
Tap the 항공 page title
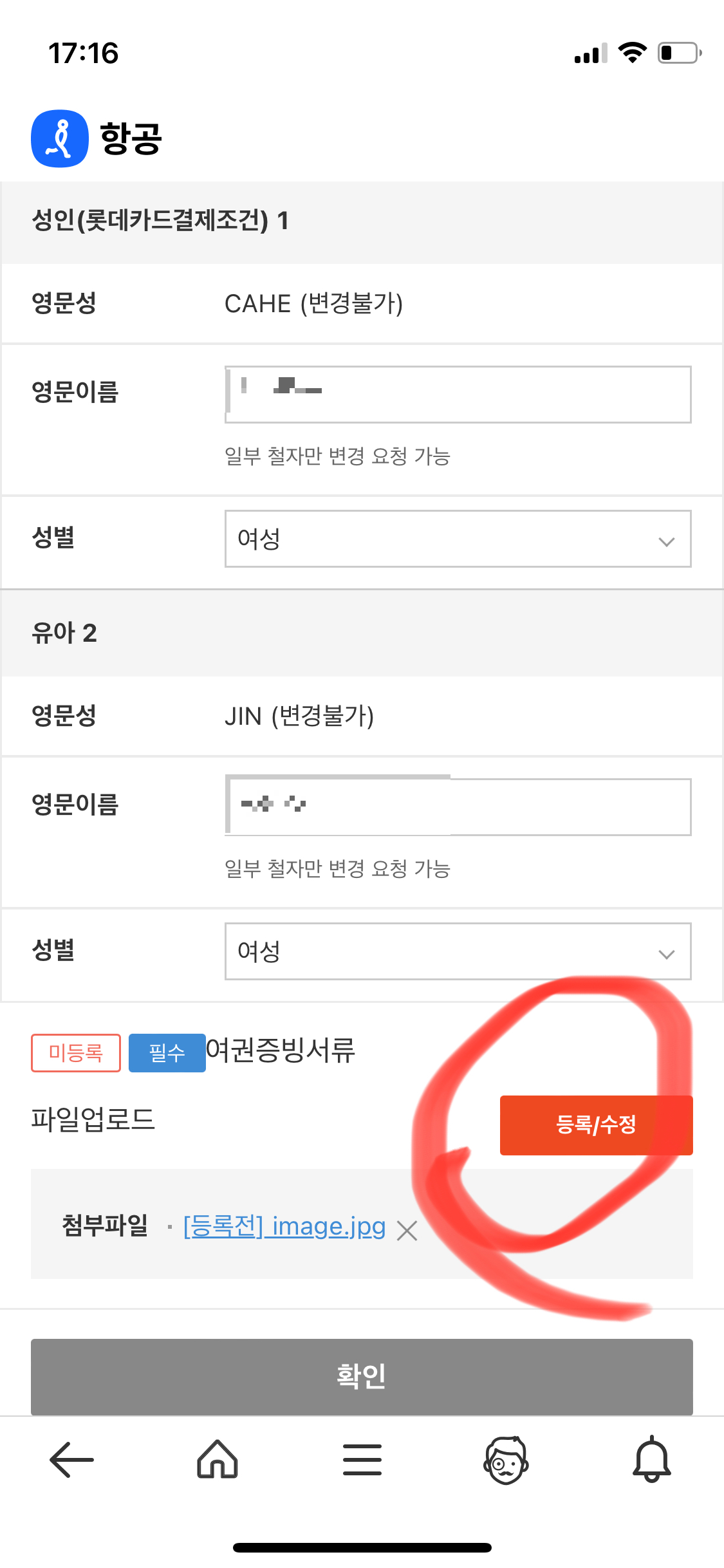(x=131, y=138)
